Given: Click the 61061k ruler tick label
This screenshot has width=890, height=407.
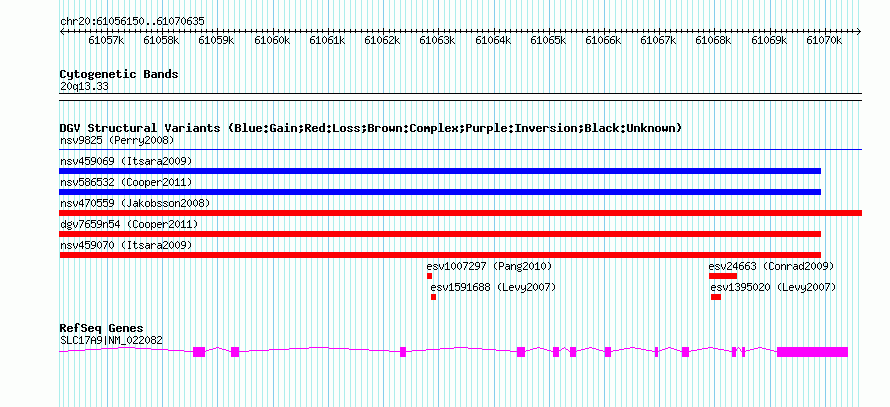Looking at the screenshot, I should click(327, 40).
